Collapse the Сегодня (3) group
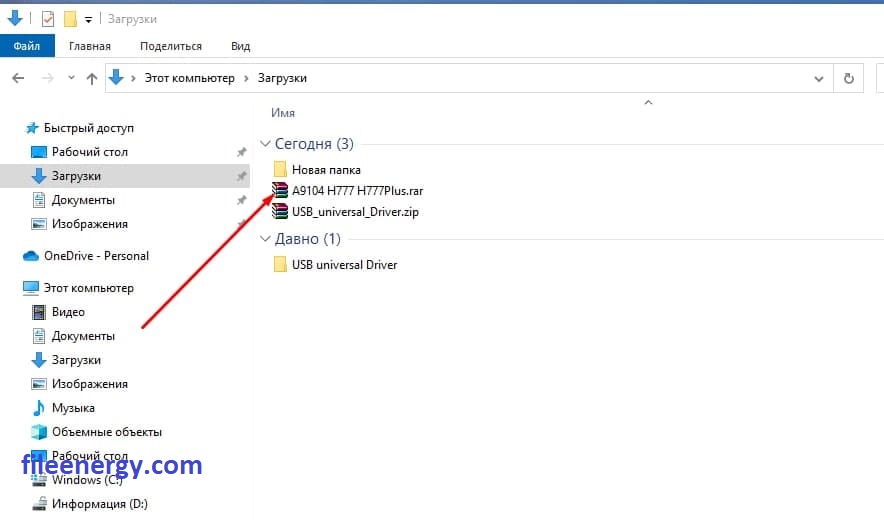 (265, 144)
